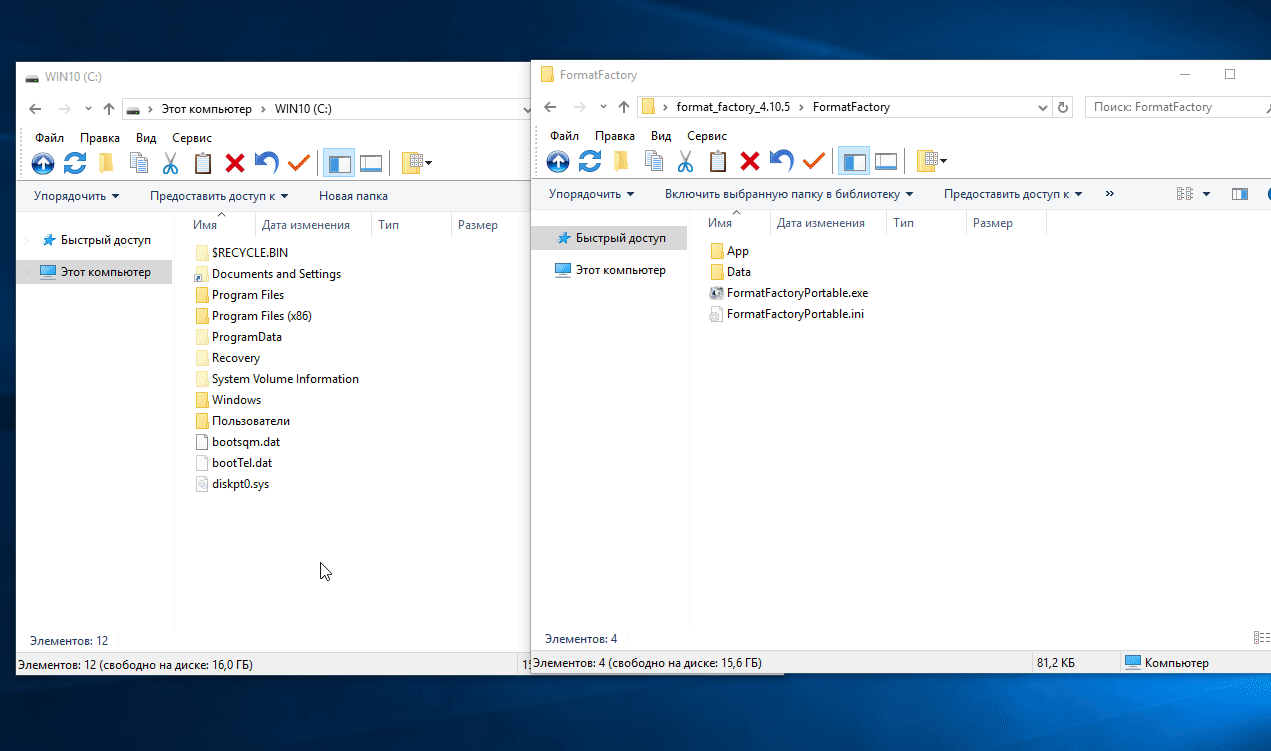The width and height of the screenshot is (1271, 751).
Task: Open Предоставить доступ к dropdown in FormatFactory window
Action: tap(1013, 194)
